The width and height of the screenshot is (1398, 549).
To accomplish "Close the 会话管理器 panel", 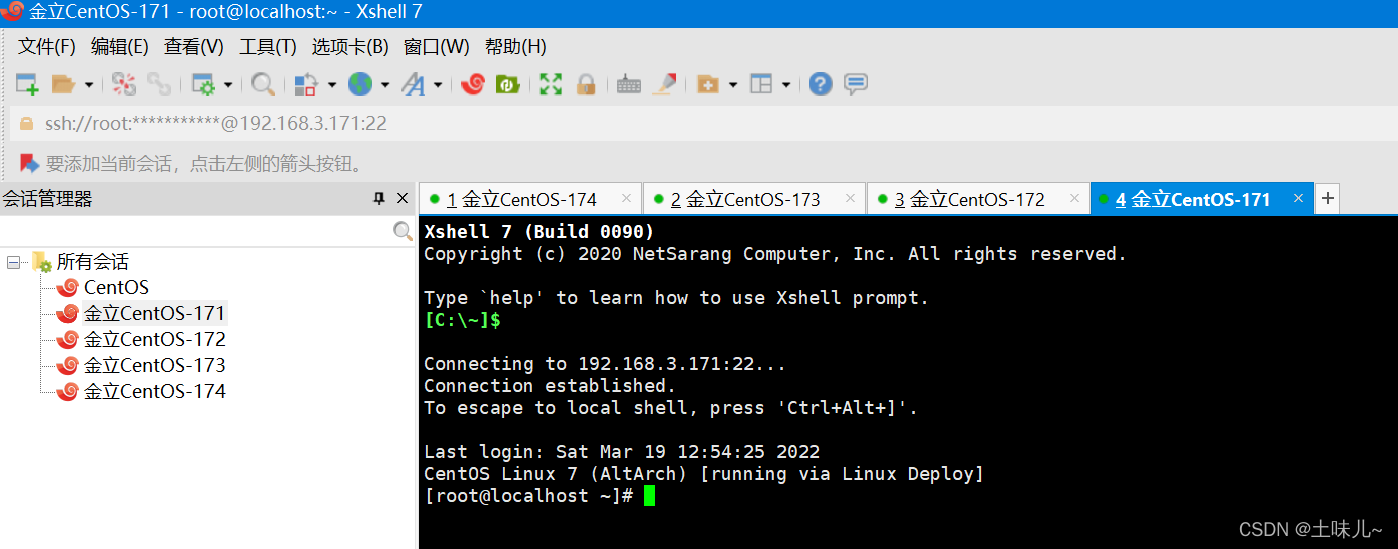I will (403, 199).
